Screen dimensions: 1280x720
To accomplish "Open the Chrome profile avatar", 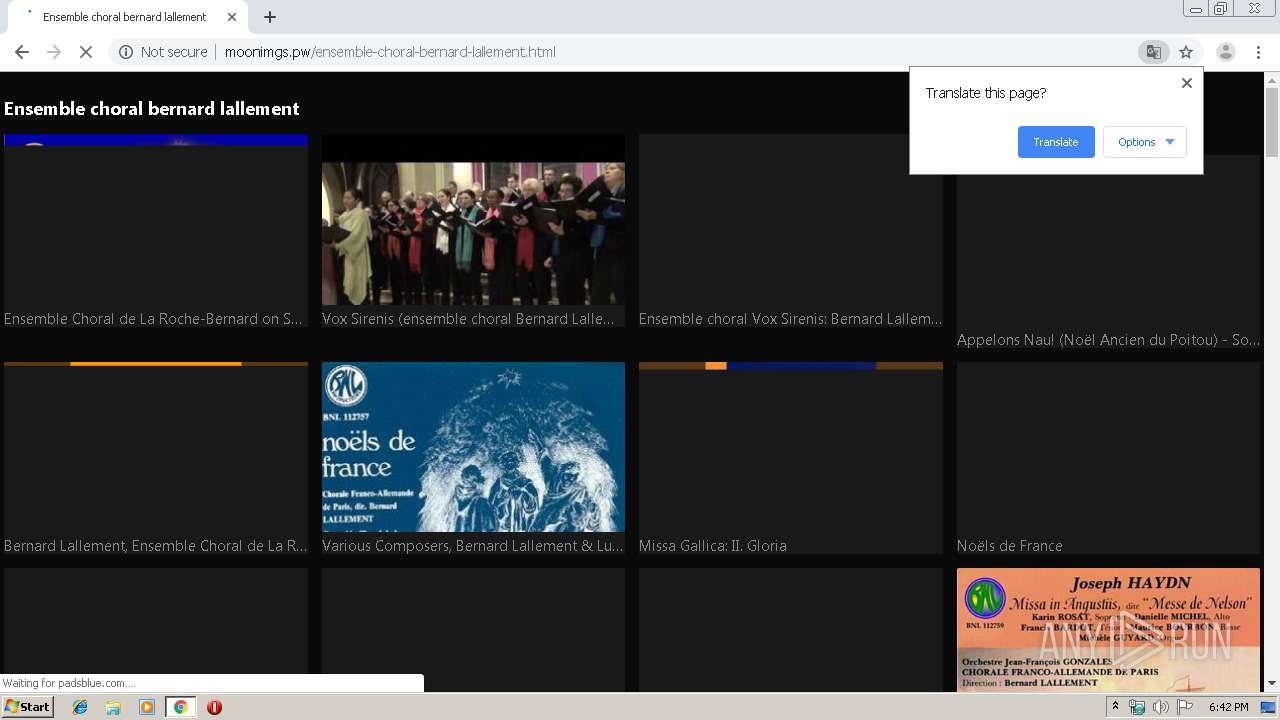I will click(x=1225, y=52).
